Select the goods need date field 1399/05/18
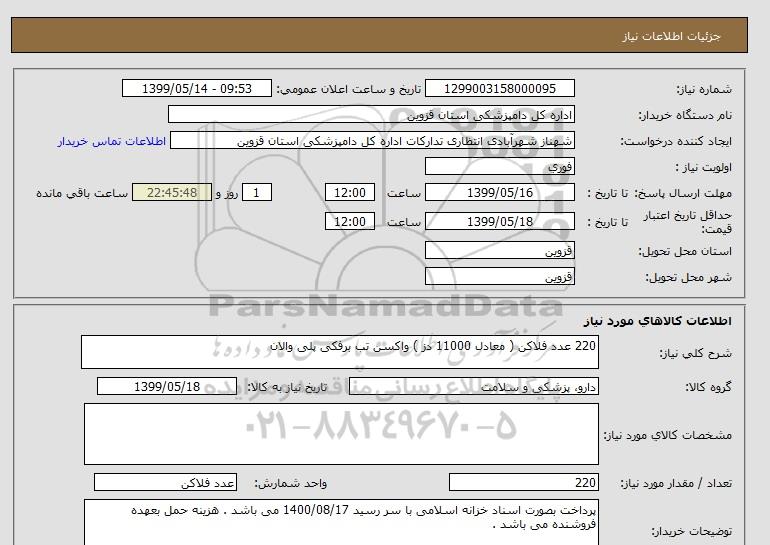The height and width of the screenshot is (545, 770). point(167,386)
